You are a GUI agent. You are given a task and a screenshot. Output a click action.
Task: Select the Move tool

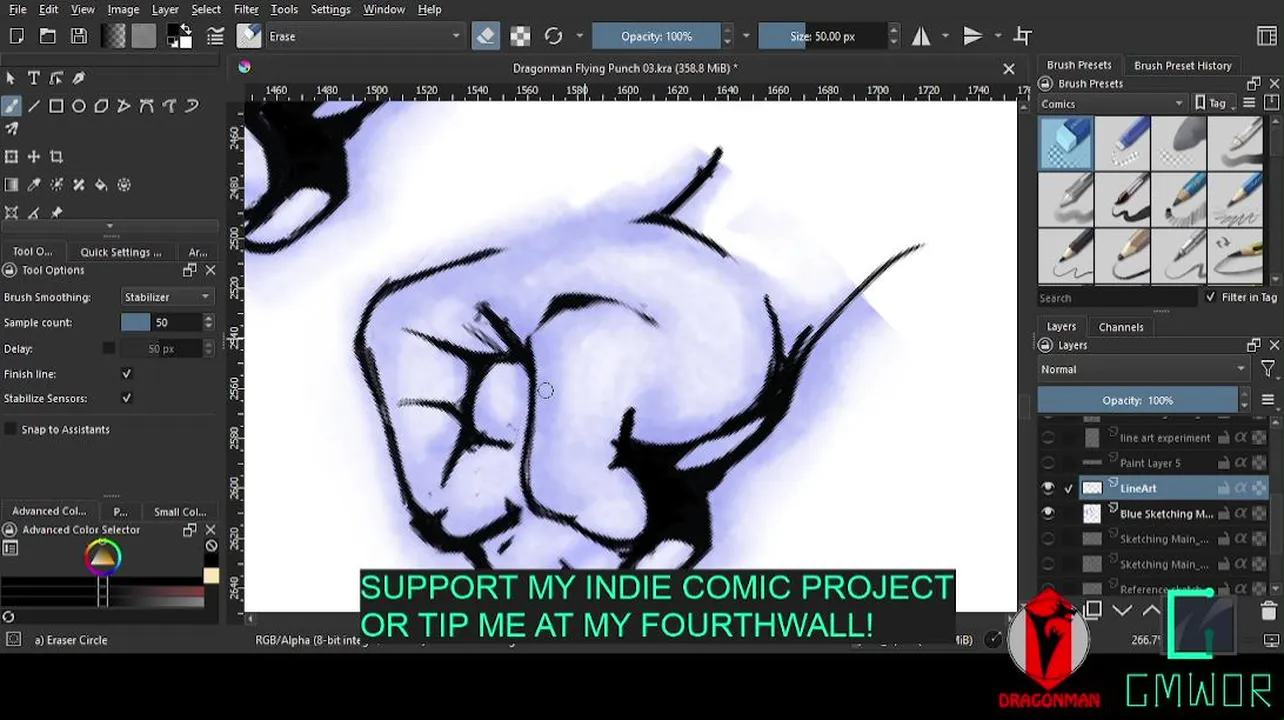[33, 157]
